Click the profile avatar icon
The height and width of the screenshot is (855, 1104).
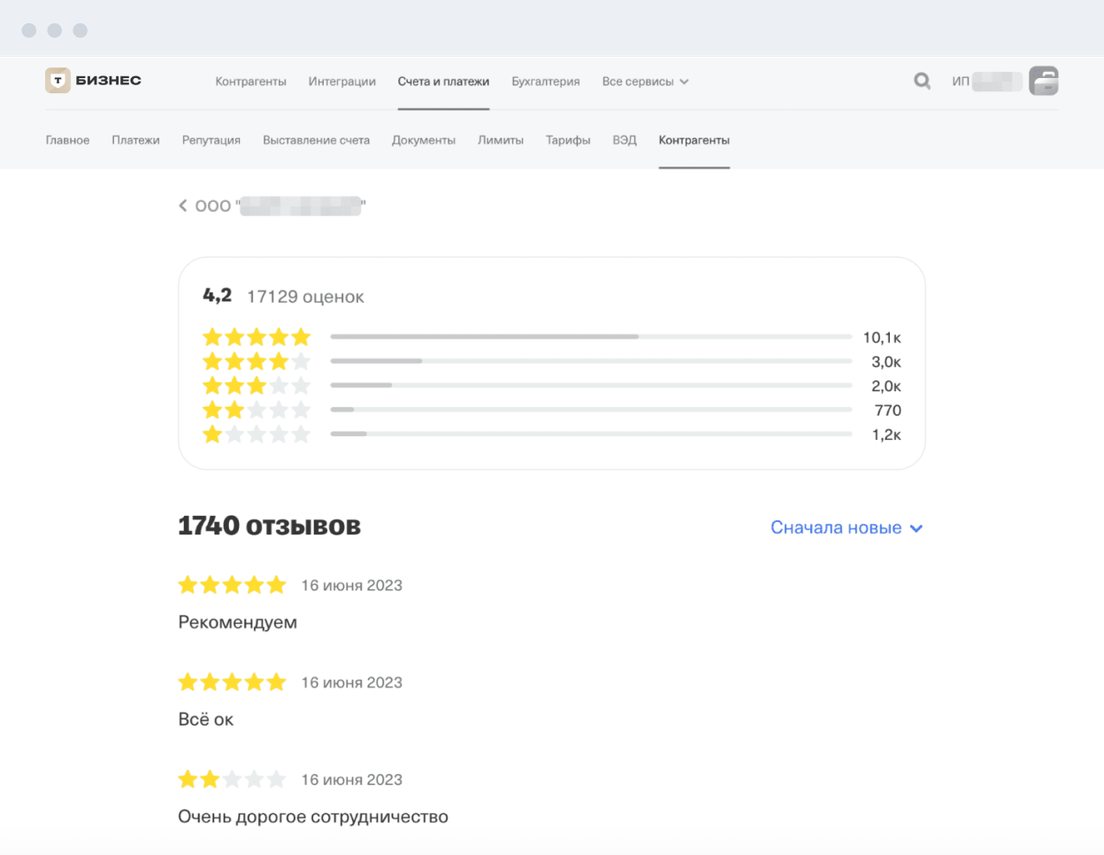(x=1043, y=81)
